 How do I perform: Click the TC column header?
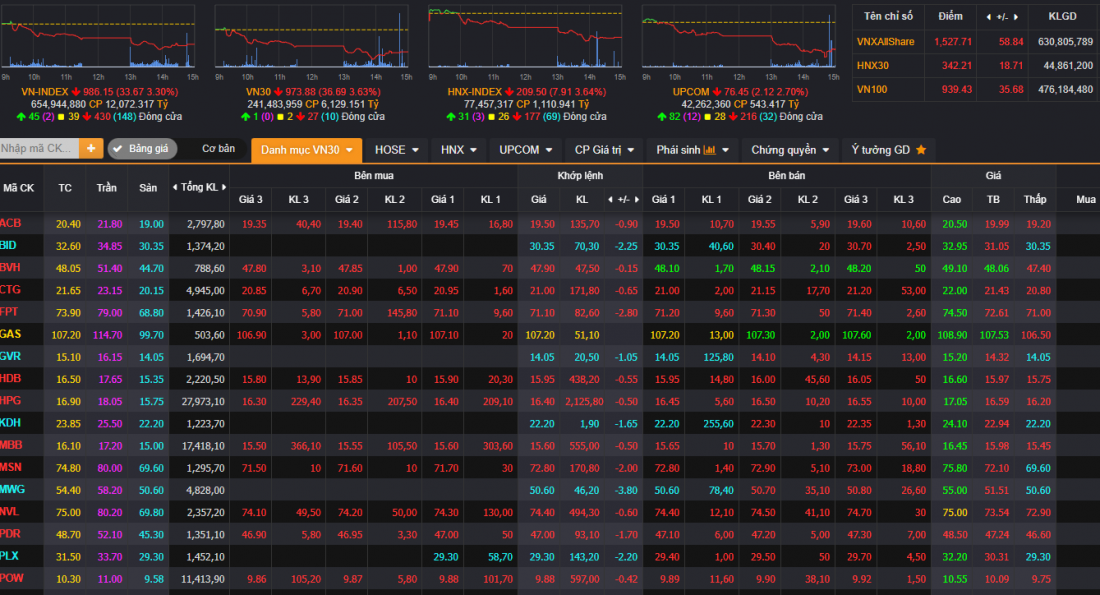[x=65, y=188]
